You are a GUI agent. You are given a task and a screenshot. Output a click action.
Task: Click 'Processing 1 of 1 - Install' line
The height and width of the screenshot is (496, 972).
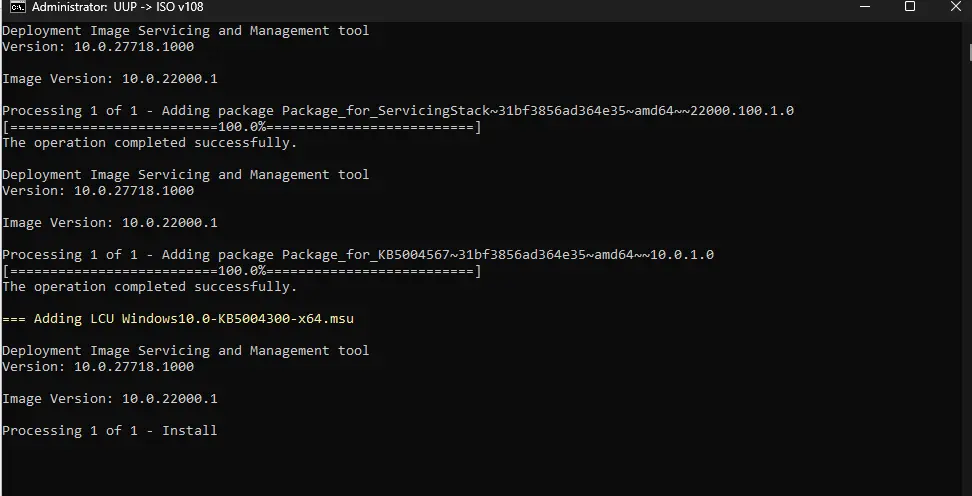(x=110, y=430)
